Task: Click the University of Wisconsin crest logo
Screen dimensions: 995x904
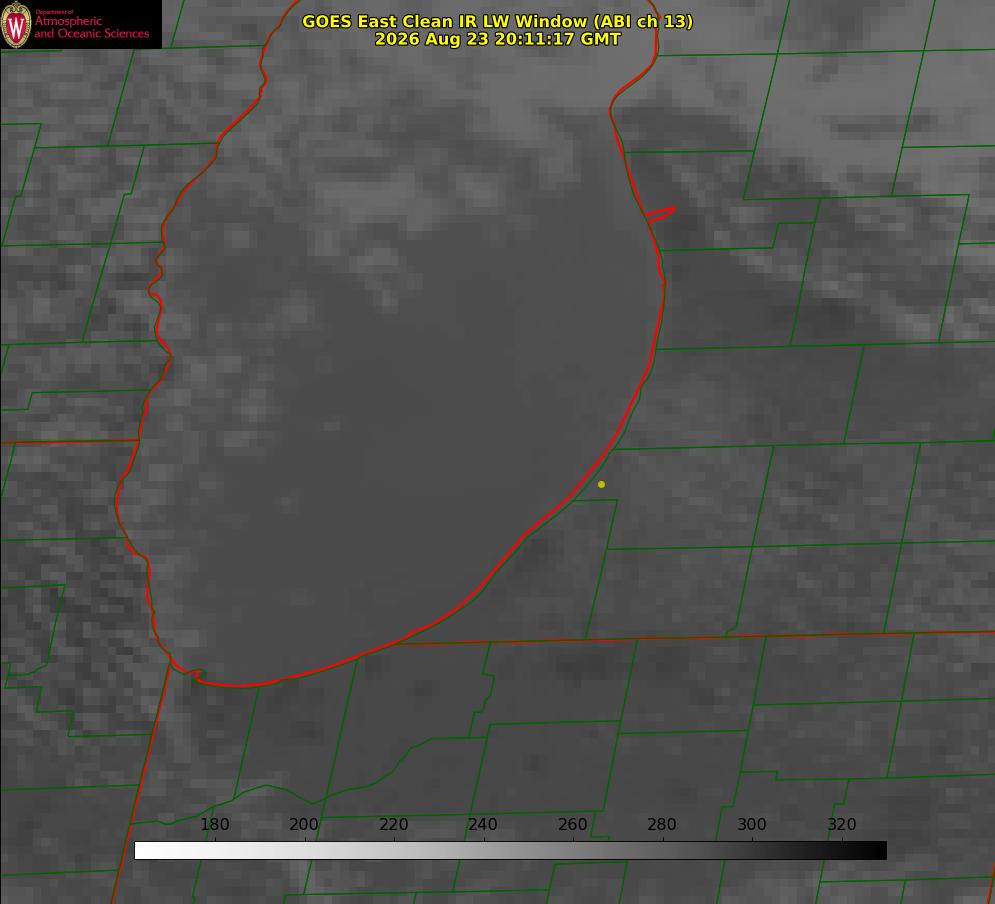Action: [x=16, y=24]
